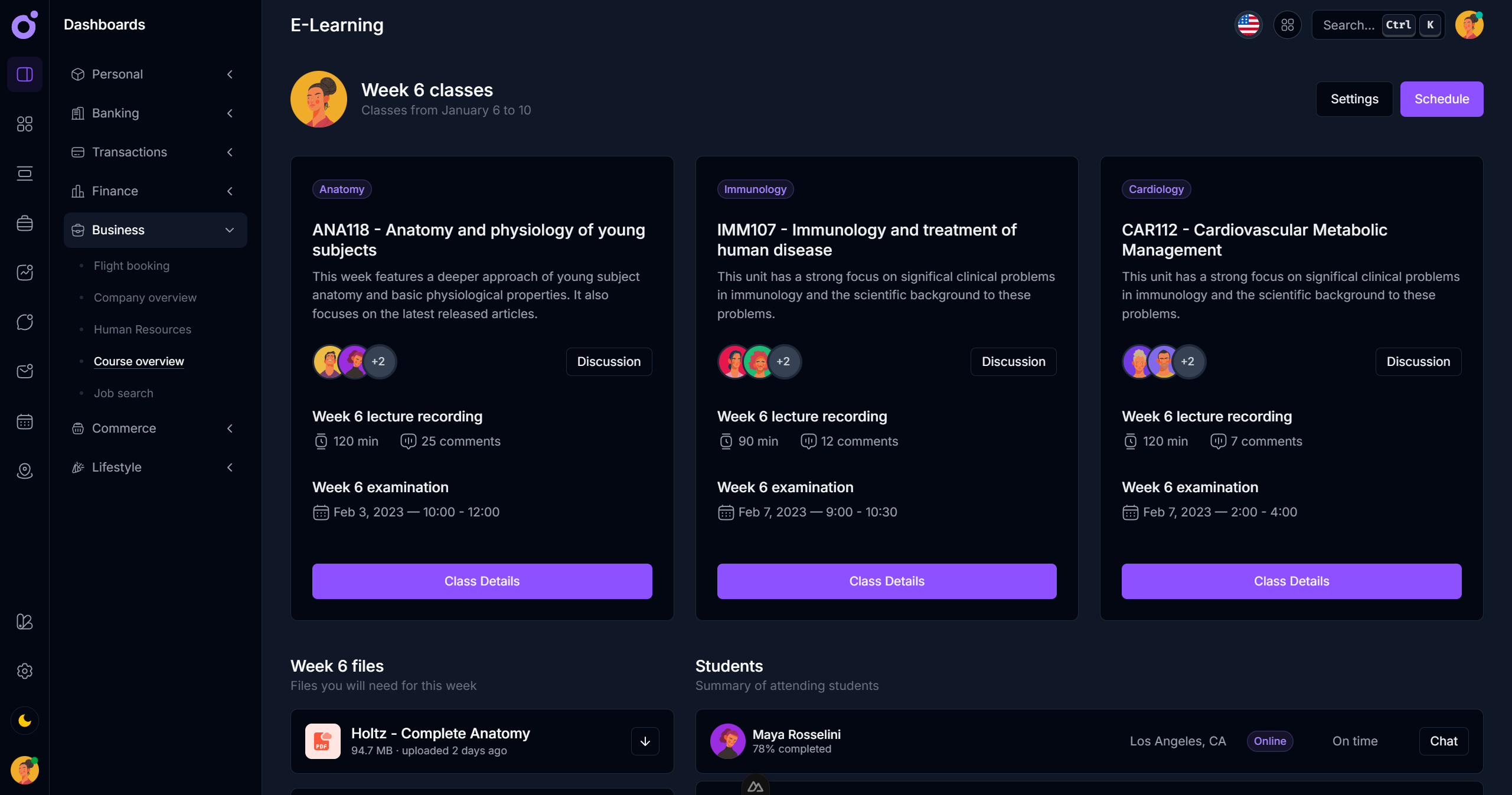
Task: Open the chat bubble icon in the left rail
Action: (24, 322)
